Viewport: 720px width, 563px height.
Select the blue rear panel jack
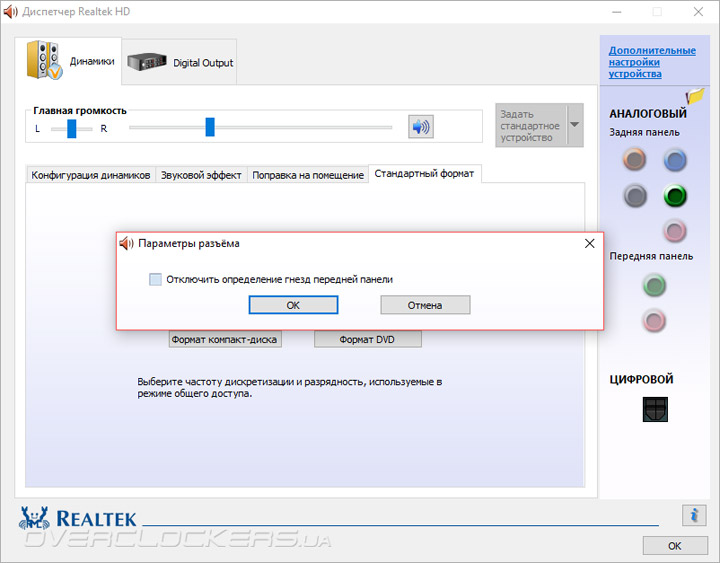(675, 160)
